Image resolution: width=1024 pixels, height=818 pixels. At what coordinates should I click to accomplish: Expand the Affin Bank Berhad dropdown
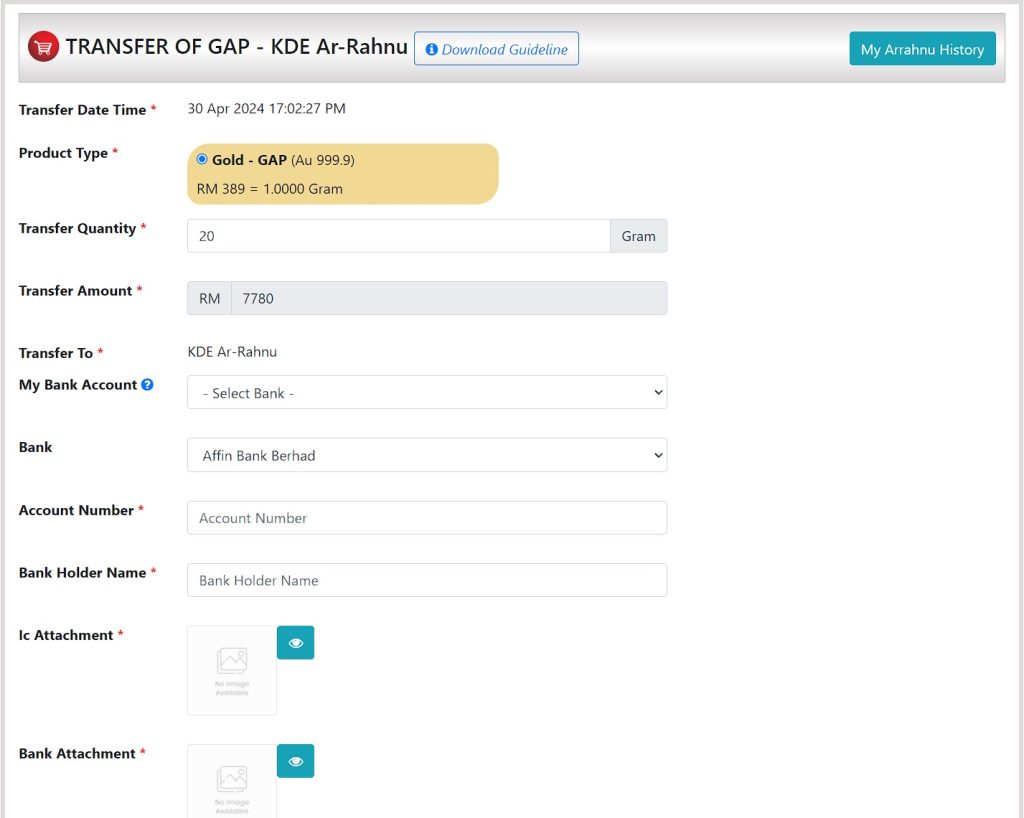(x=427, y=455)
